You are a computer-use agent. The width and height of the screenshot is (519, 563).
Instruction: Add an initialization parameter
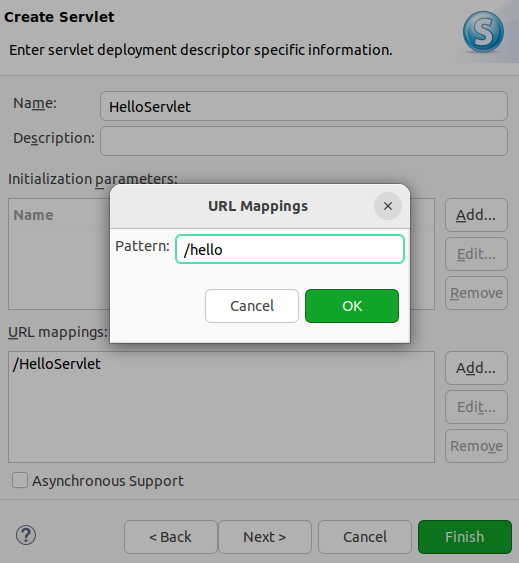[476, 215]
